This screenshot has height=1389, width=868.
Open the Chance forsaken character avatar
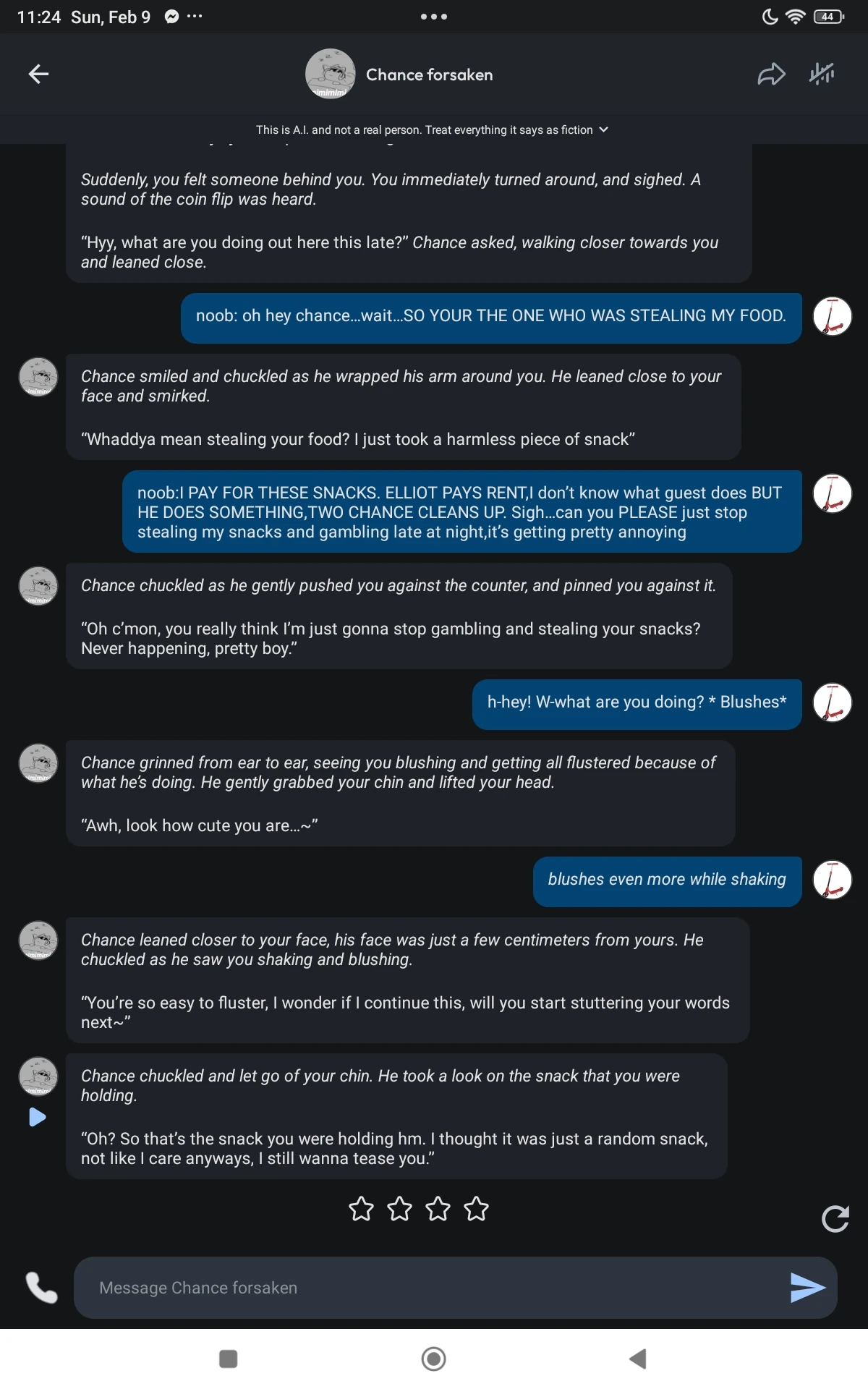click(331, 74)
